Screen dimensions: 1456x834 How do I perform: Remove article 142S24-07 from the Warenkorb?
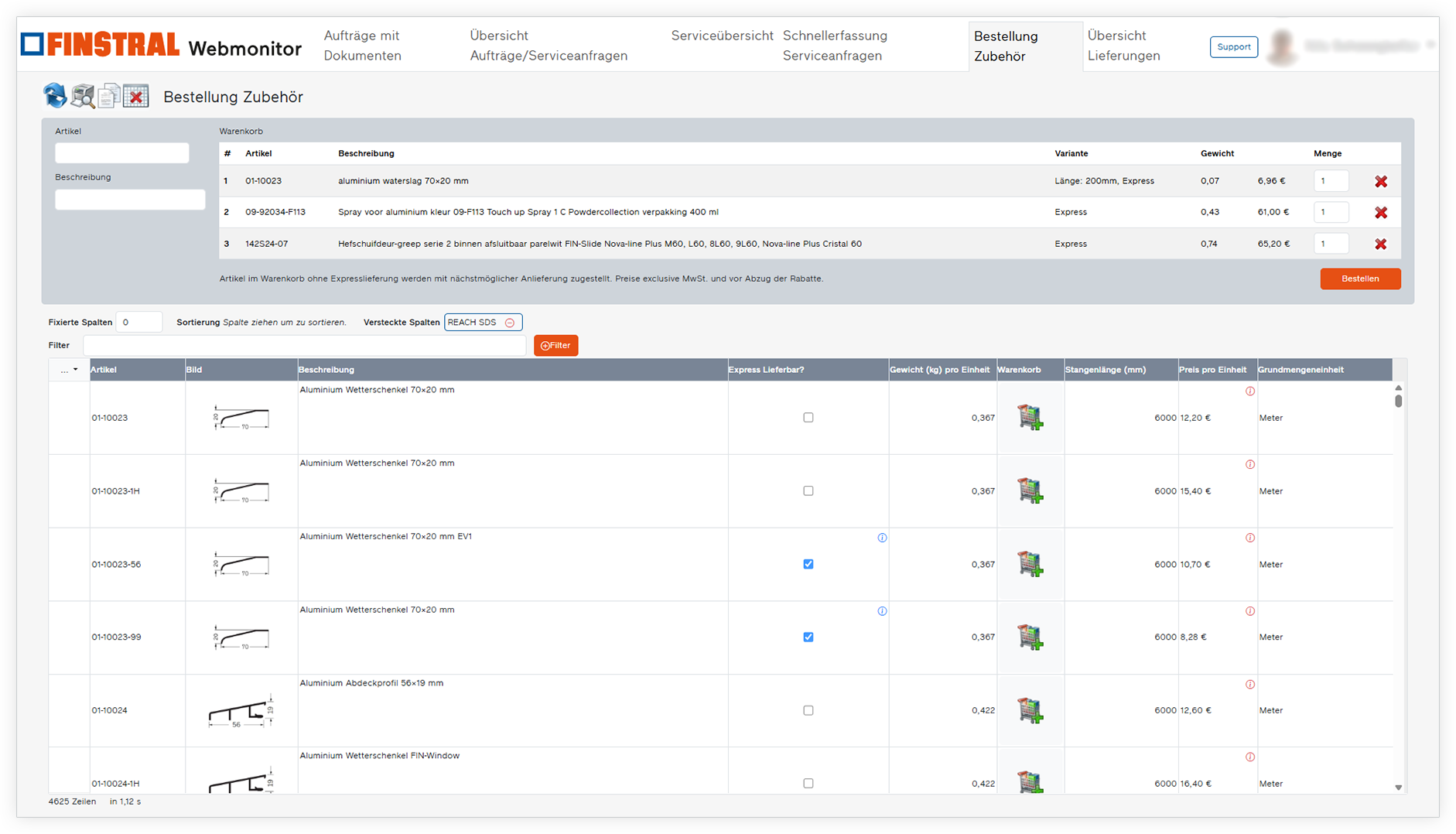coord(1381,244)
